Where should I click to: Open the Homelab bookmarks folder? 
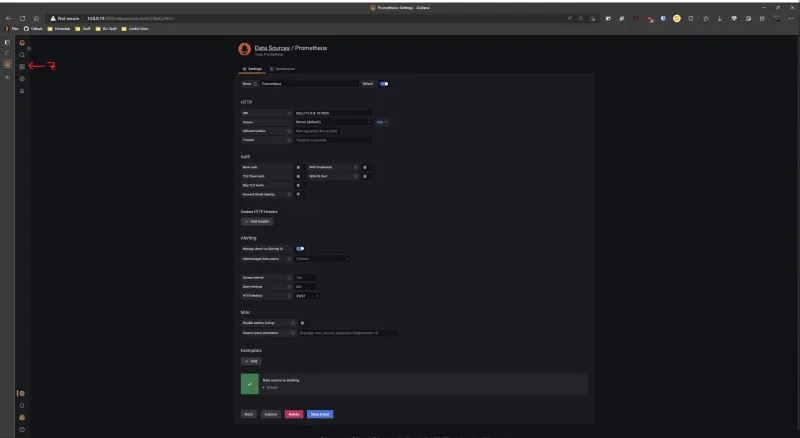[59, 29]
